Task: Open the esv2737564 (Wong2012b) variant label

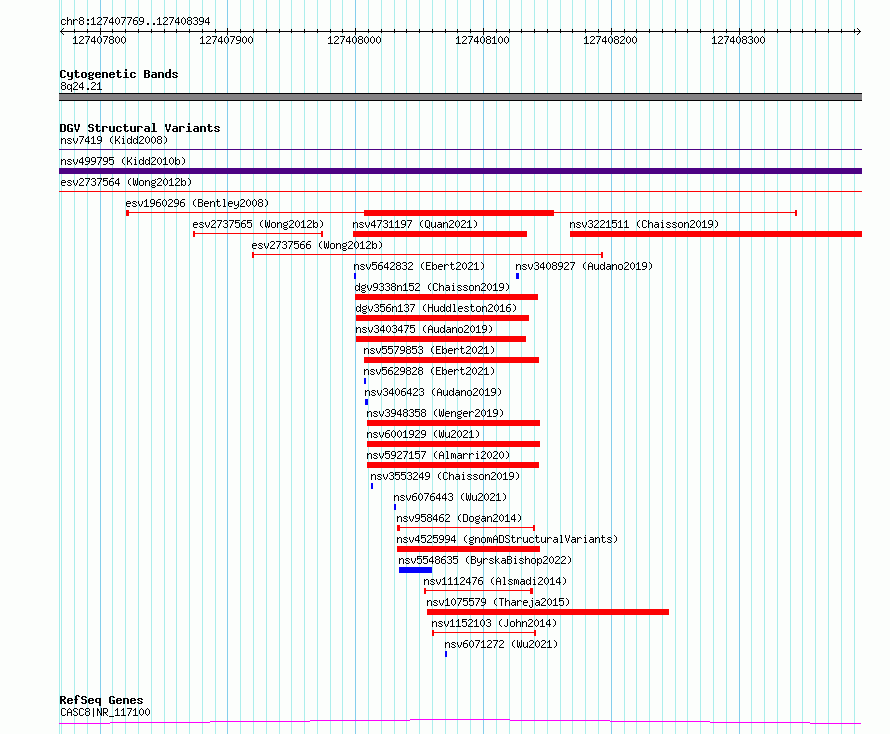Action: (x=126, y=182)
